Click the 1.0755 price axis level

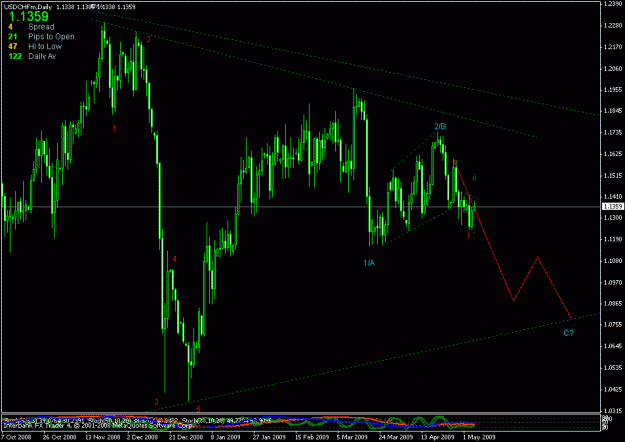coord(612,324)
